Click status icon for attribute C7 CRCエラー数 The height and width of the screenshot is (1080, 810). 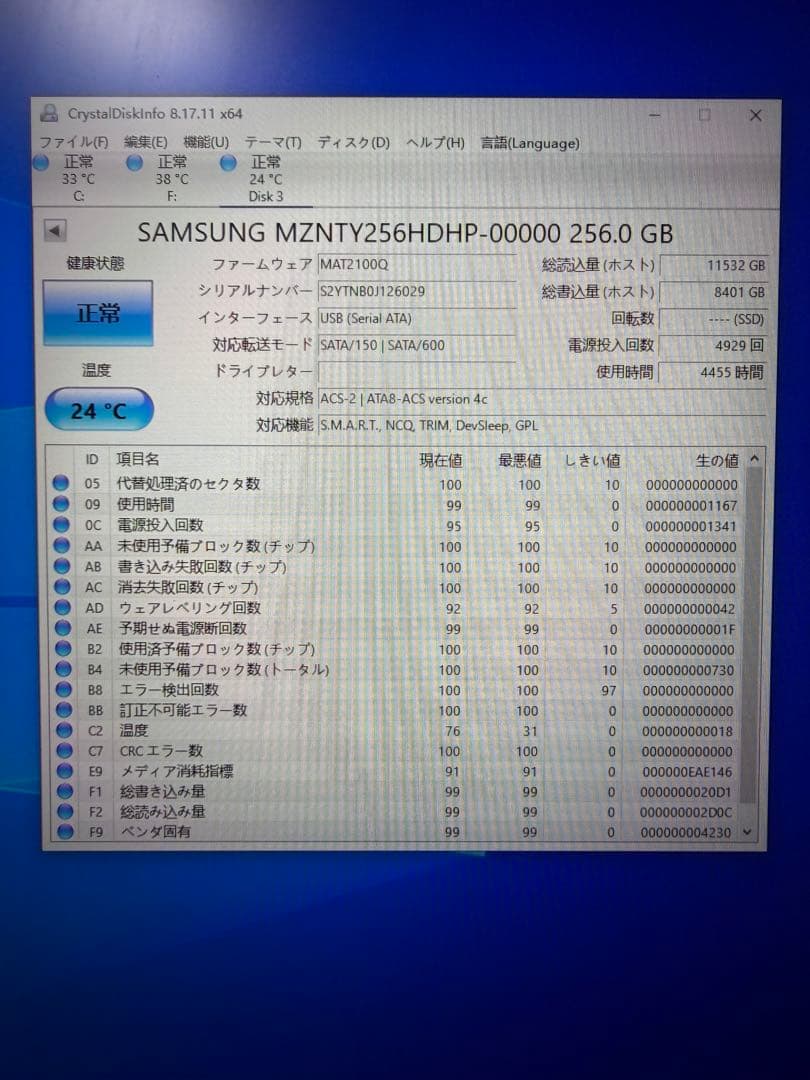[x=65, y=750]
